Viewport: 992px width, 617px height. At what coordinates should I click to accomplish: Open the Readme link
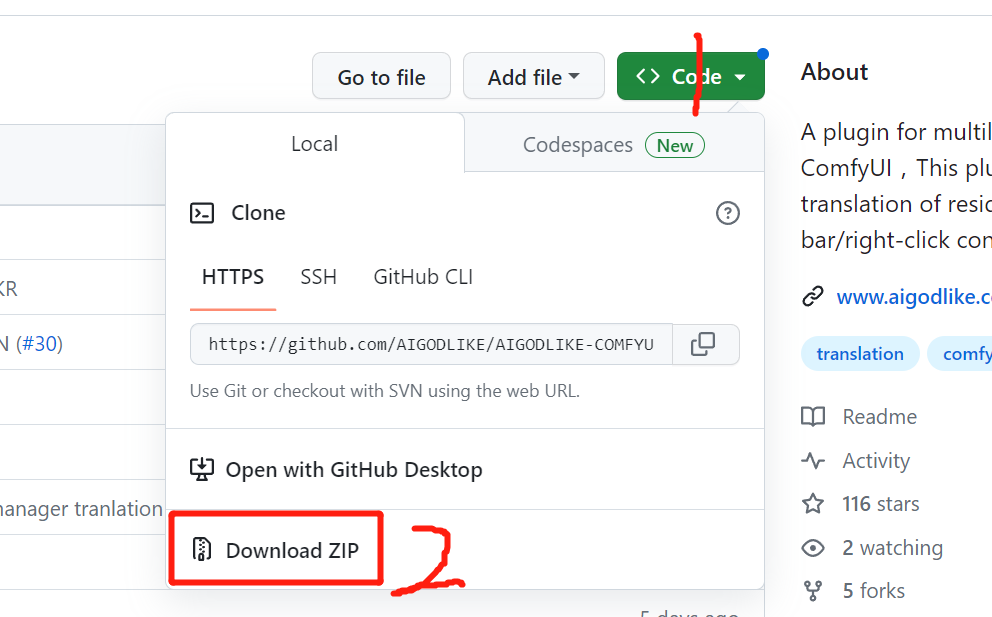coord(879,416)
